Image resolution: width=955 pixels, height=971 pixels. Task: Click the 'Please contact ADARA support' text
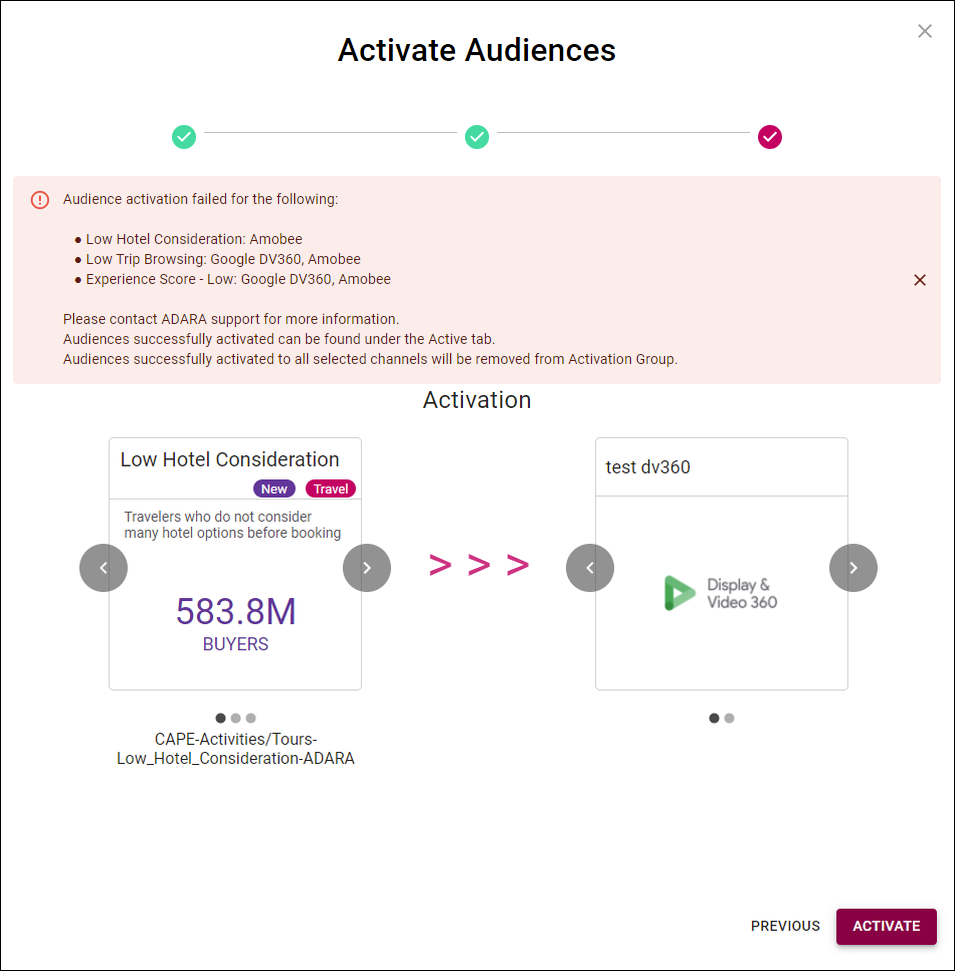coord(231,319)
